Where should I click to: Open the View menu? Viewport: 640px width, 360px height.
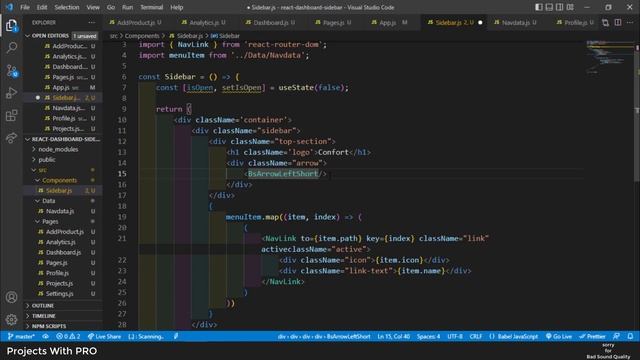tap(93, 7)
